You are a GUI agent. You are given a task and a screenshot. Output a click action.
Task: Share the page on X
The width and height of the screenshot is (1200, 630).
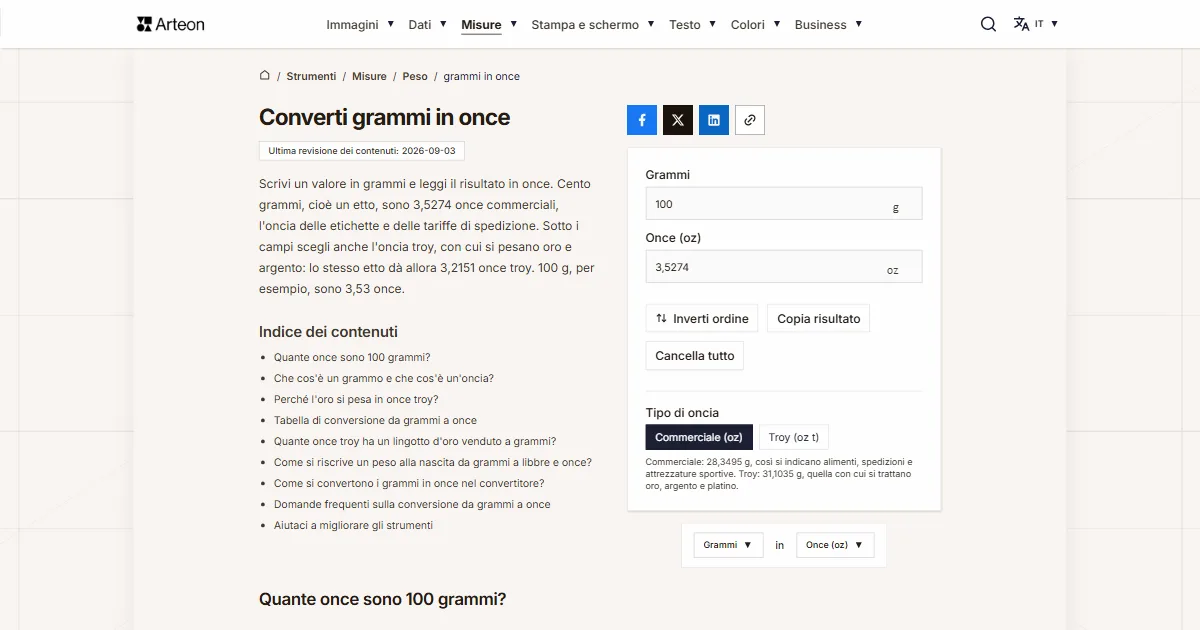(x=678, y=120)
